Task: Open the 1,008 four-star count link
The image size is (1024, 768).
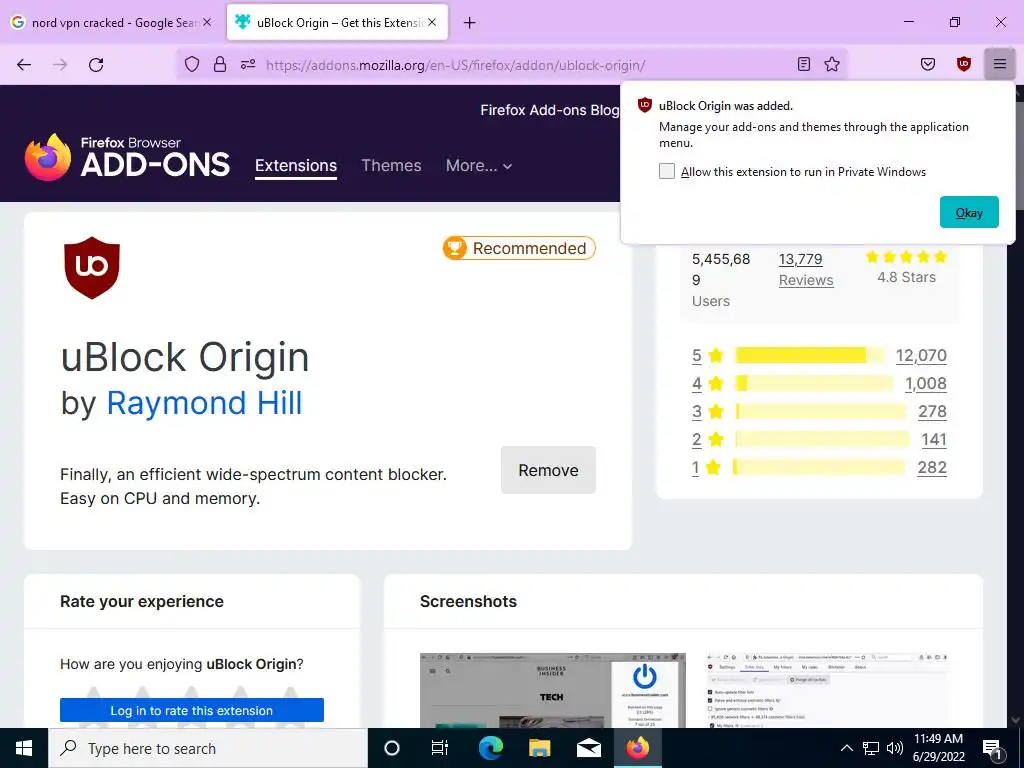Action: point(925,383)
